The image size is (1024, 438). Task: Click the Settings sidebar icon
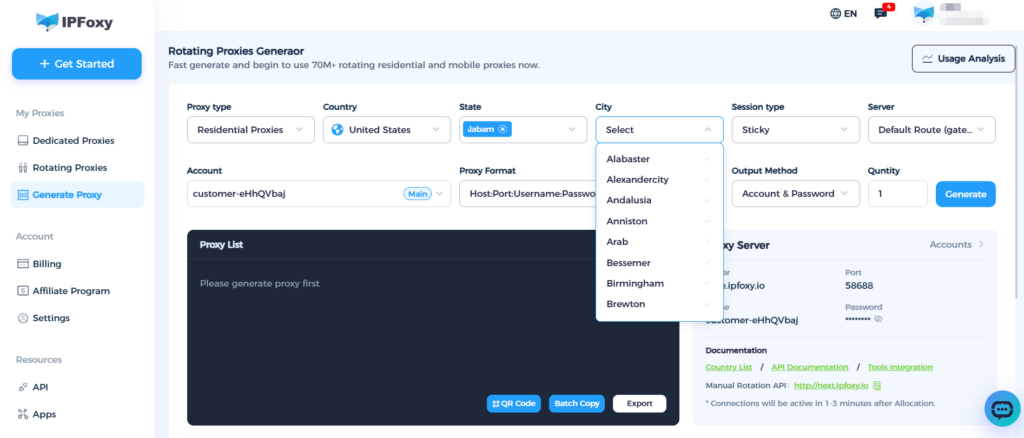(22, 318)
